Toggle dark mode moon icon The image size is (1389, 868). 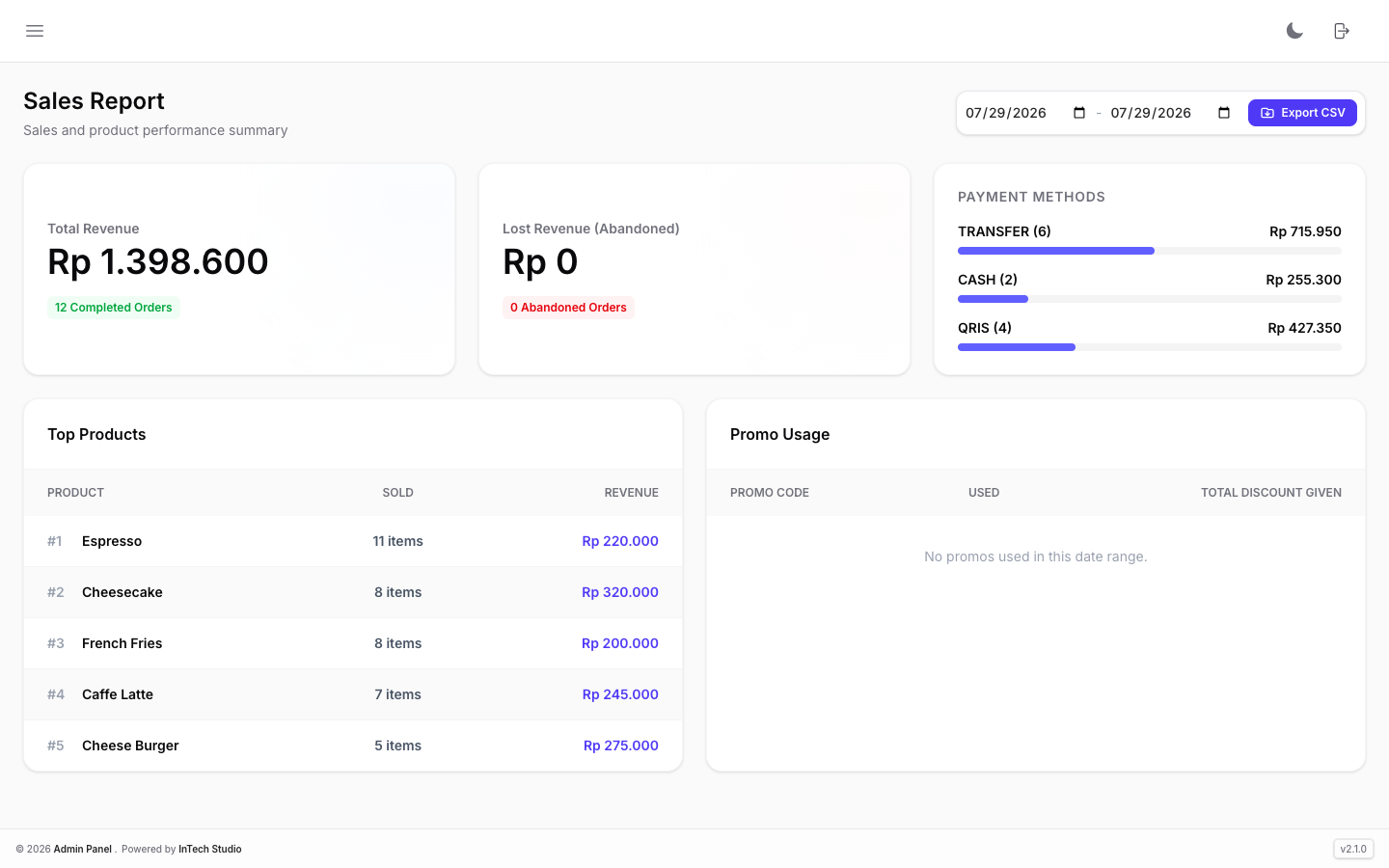1294,31
